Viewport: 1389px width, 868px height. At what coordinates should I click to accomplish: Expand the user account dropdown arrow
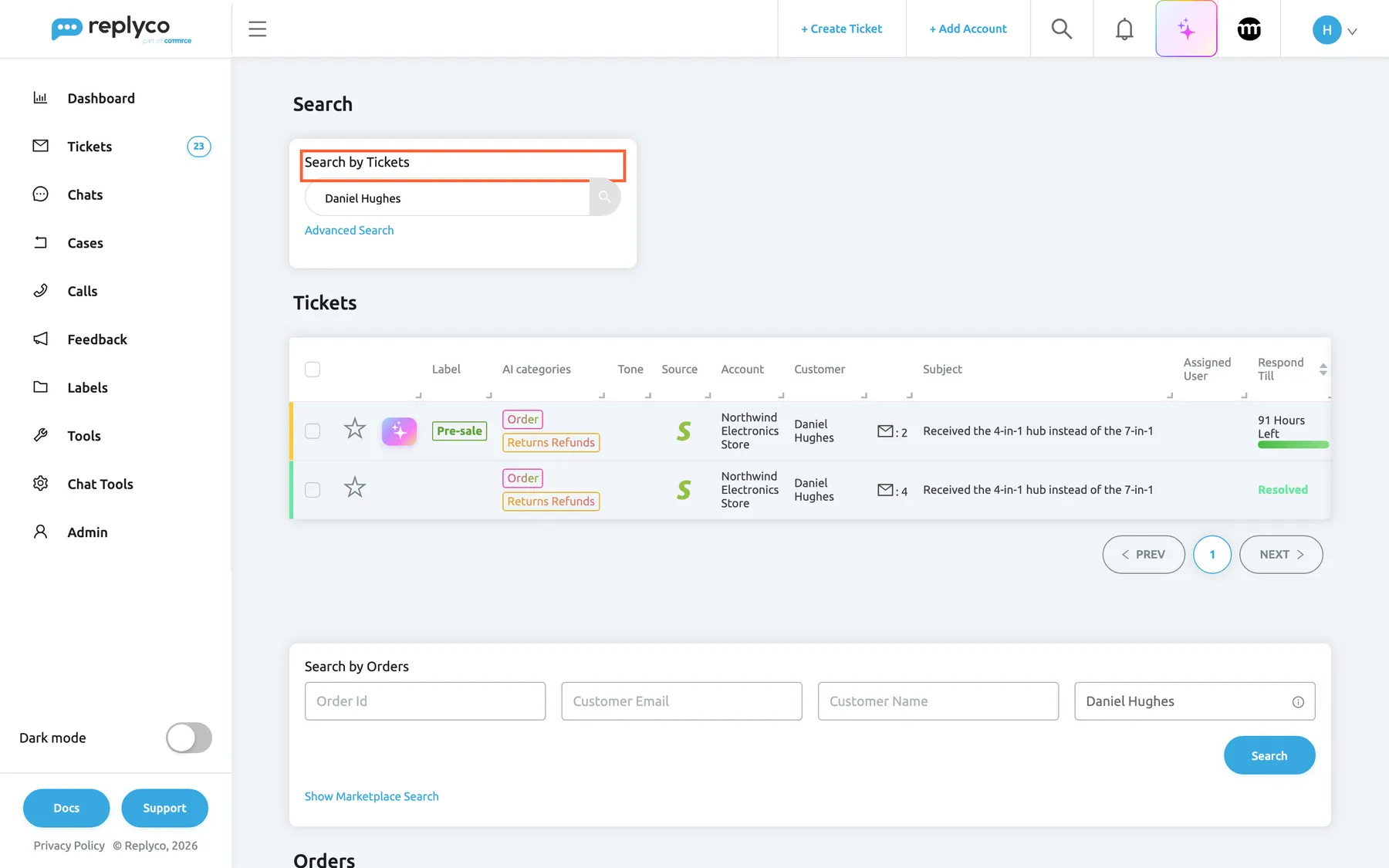tap(1352, 32)
